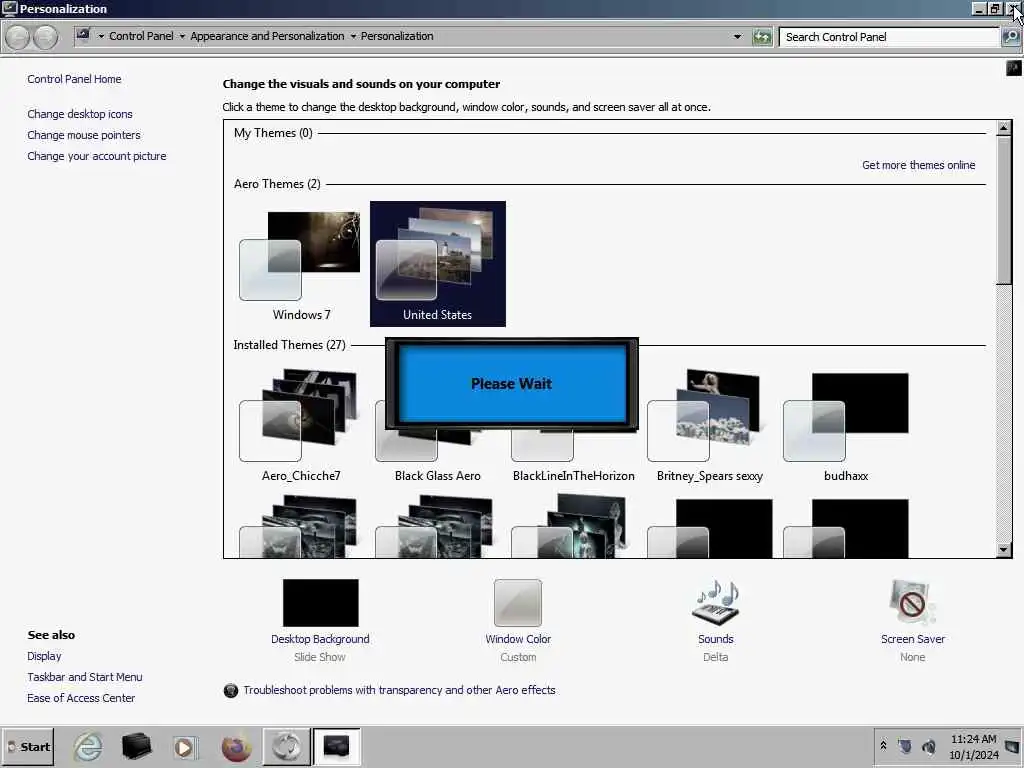Click the search magnifier icon

click(x=1010, y=37)
